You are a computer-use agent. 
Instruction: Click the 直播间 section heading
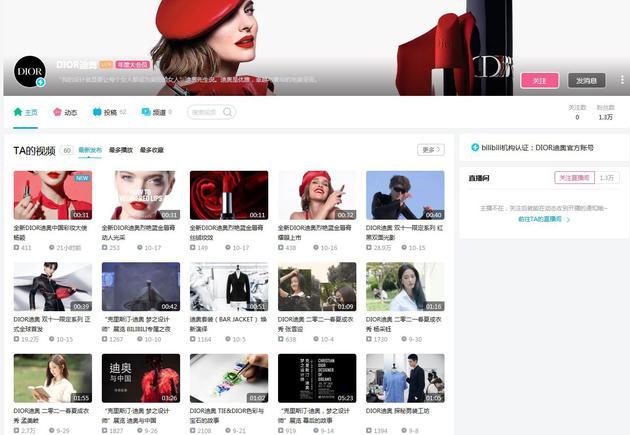[x=479, y=178]
